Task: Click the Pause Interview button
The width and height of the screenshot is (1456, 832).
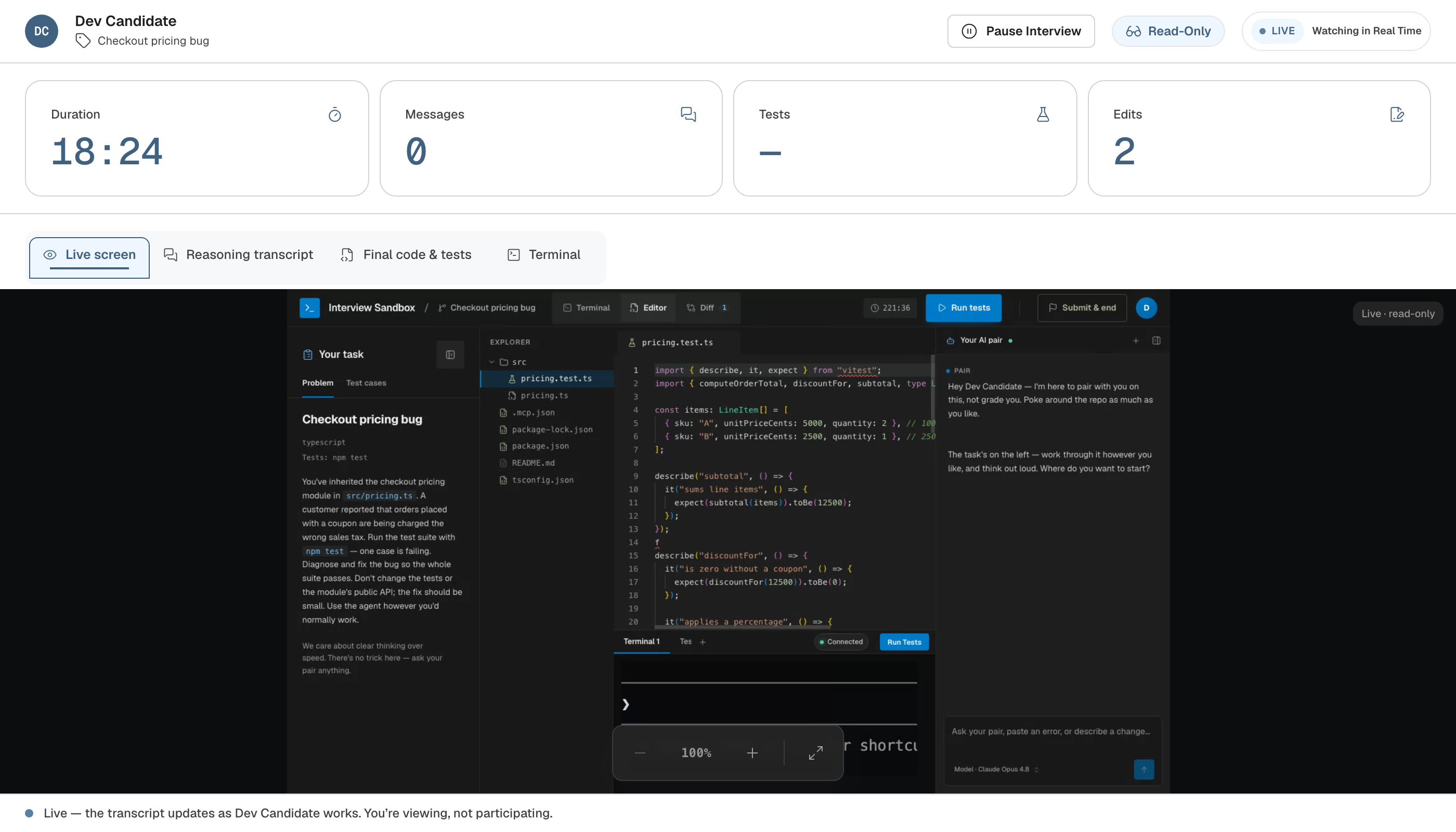Action: coord(1021,31)
